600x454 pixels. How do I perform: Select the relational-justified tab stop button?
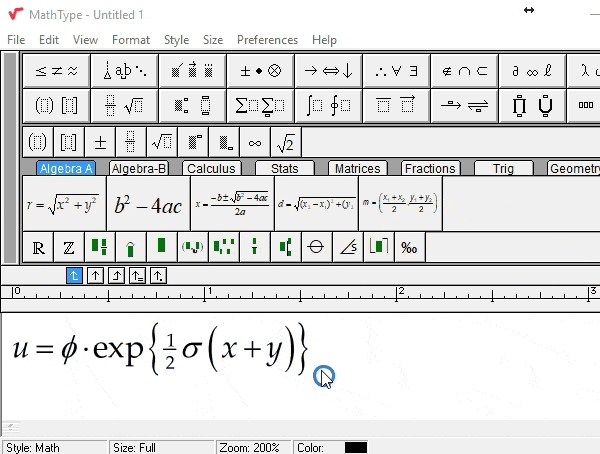137,276
